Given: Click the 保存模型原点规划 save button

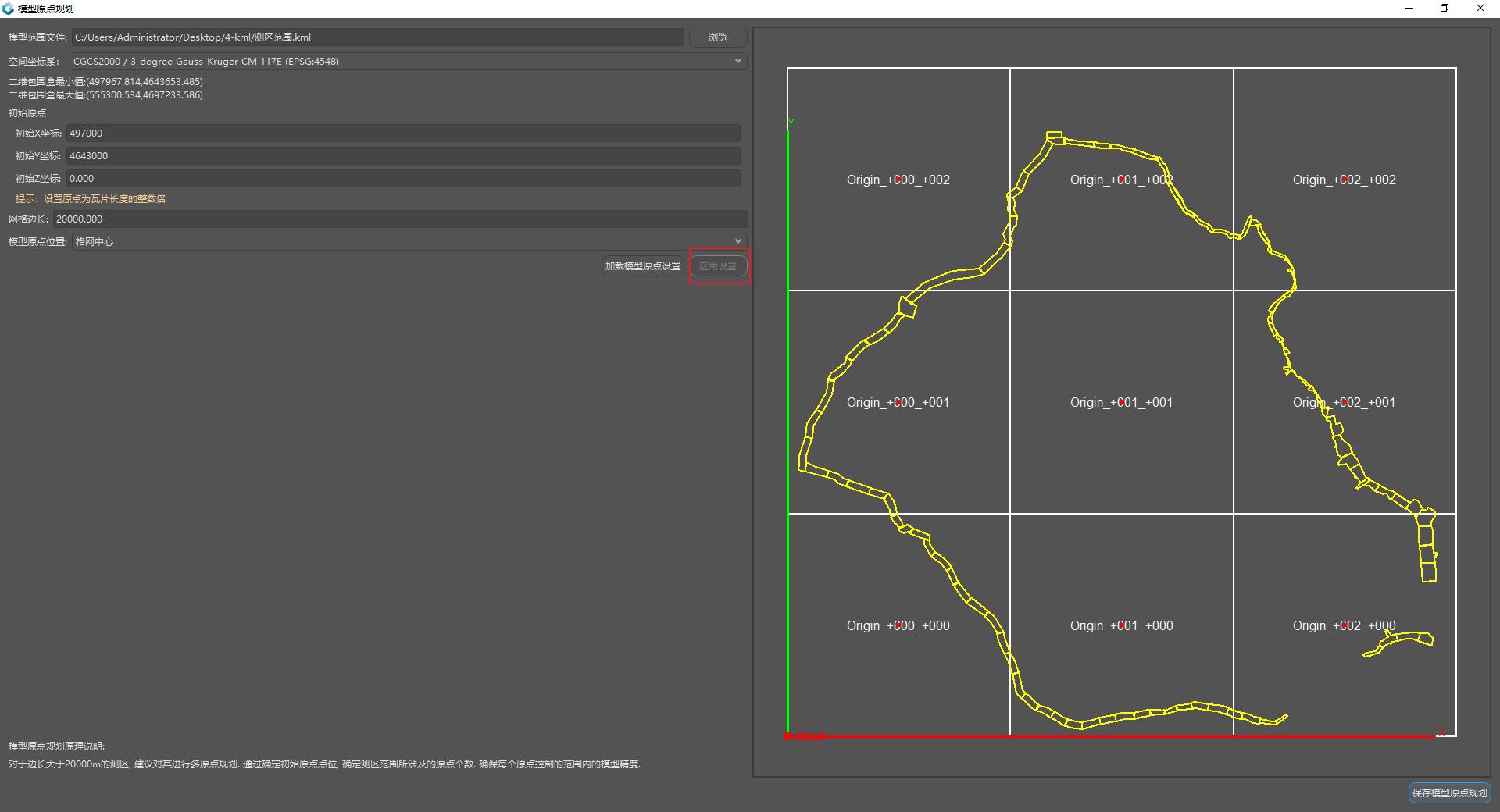Looking at the screenshot, I should tap(1449, 792).
